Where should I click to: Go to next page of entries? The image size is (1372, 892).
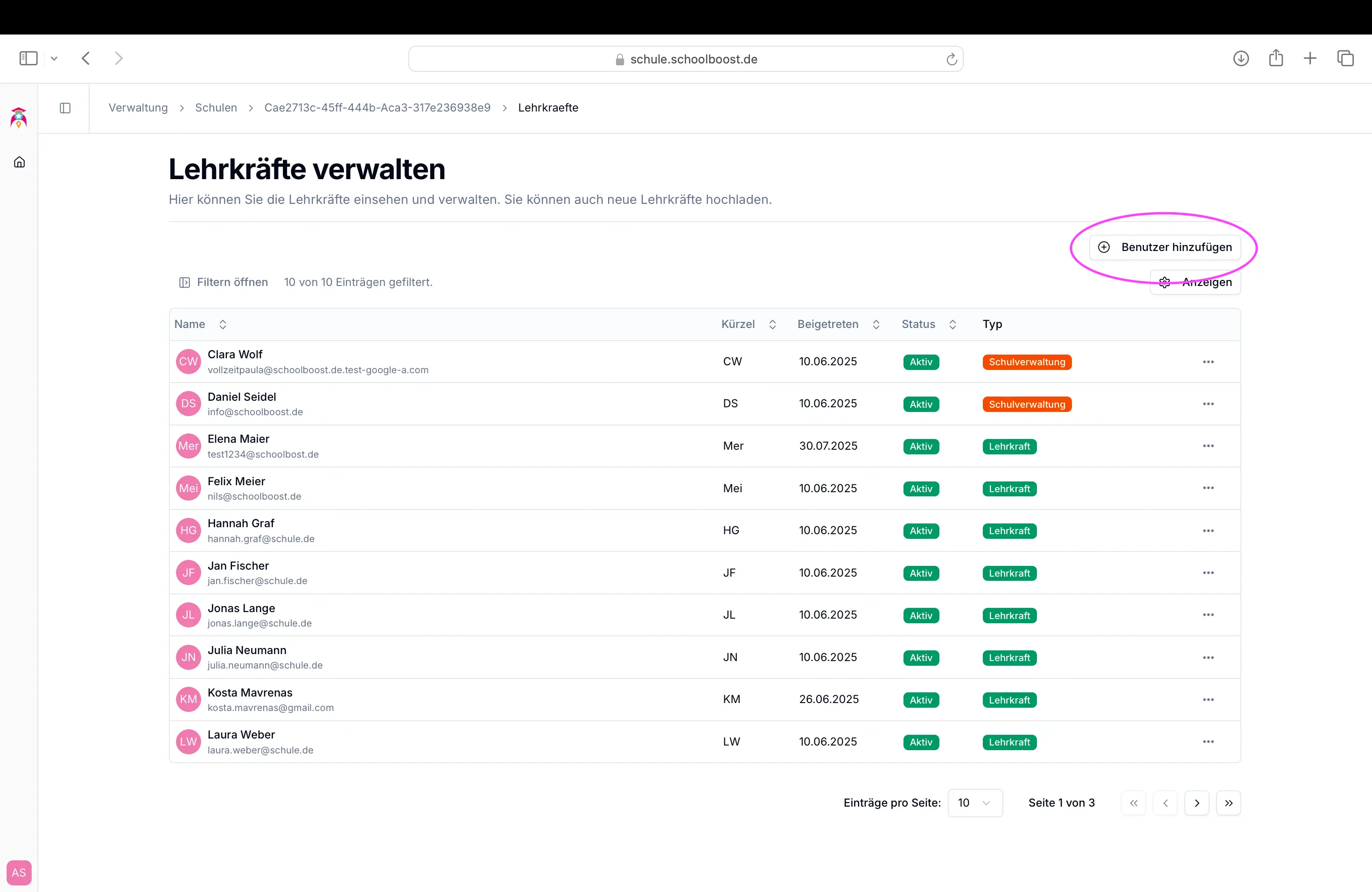pyautogui.click(x=1197, y=803)
